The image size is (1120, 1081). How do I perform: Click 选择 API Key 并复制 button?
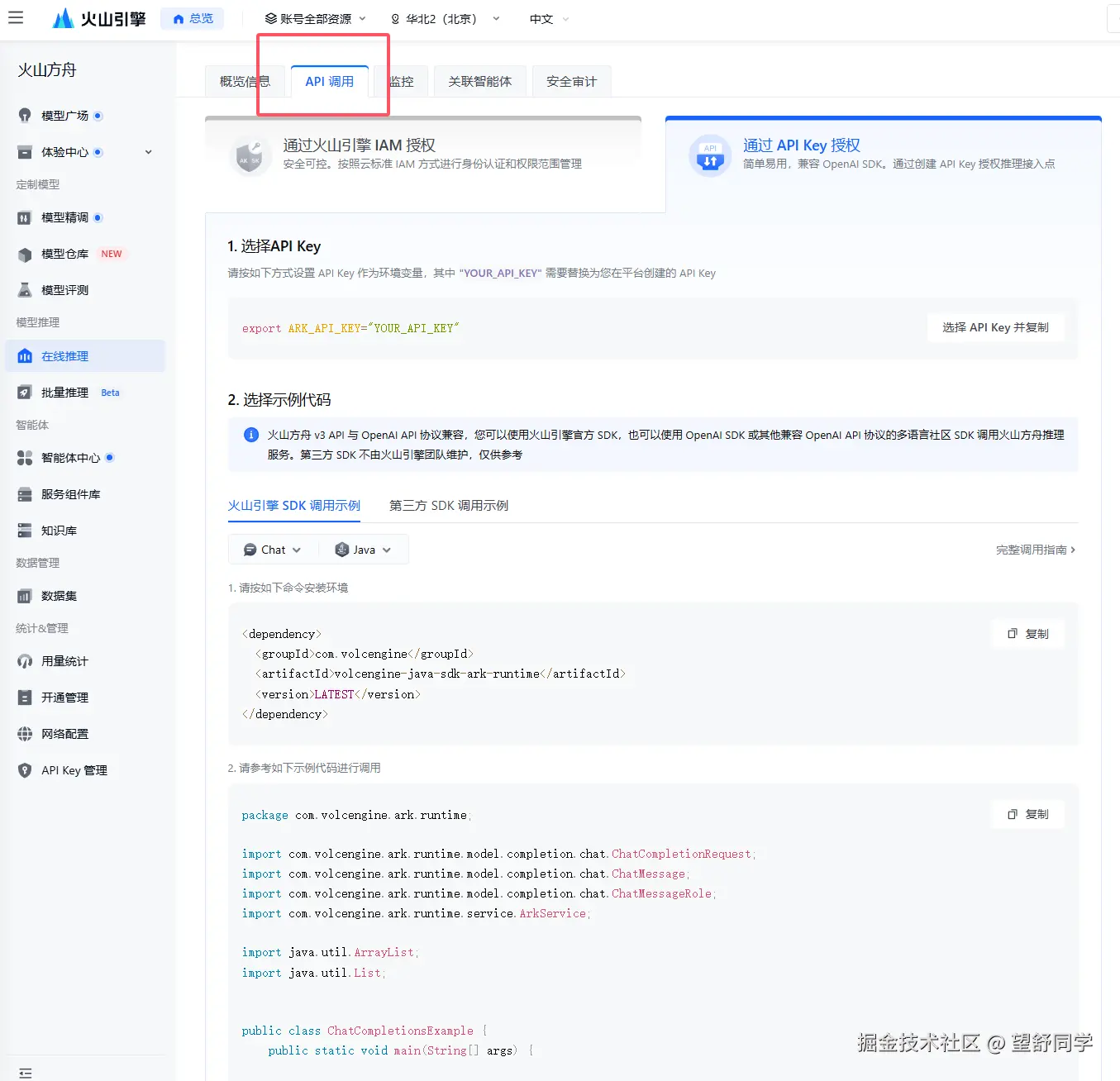pyautogui.click(x=995, y=327)
